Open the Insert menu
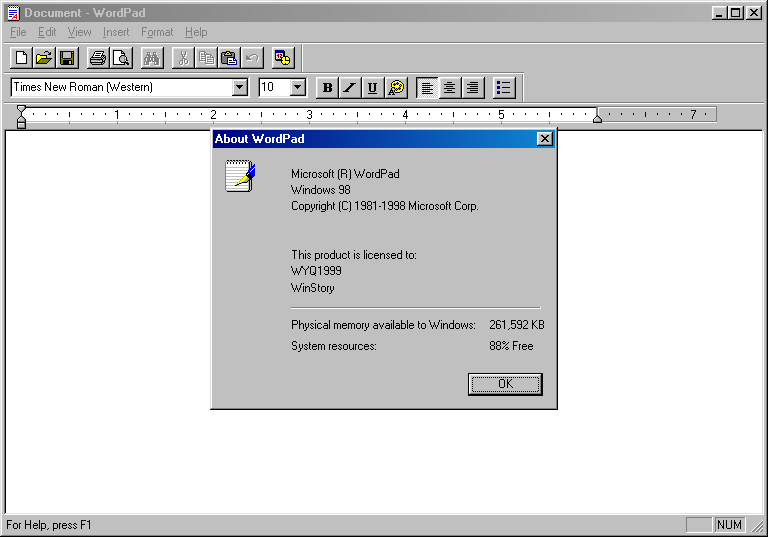 (x=116, y=32)
